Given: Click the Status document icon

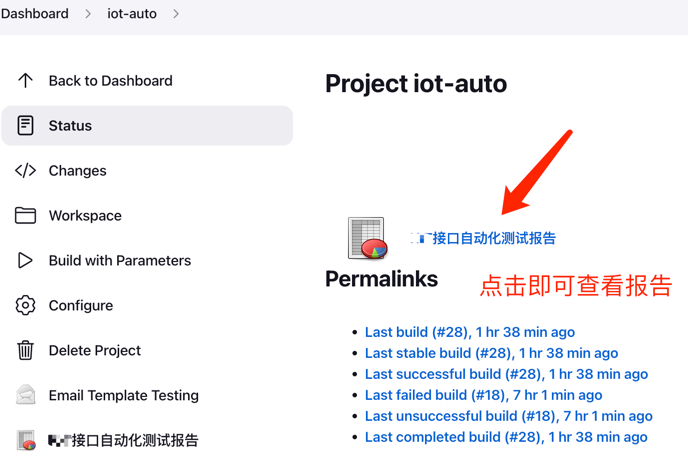Looking at the screenshot, I should point(26,125).
